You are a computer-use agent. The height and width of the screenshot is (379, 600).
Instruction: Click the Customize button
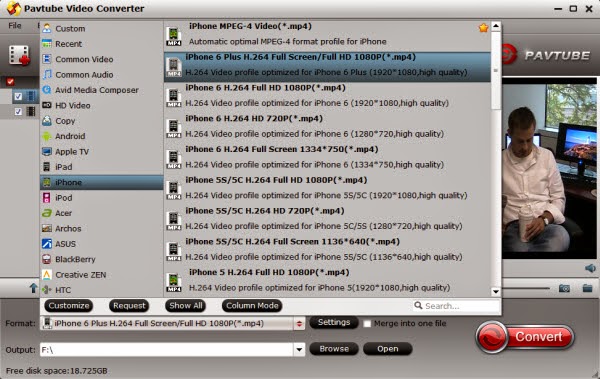[68, 305]
